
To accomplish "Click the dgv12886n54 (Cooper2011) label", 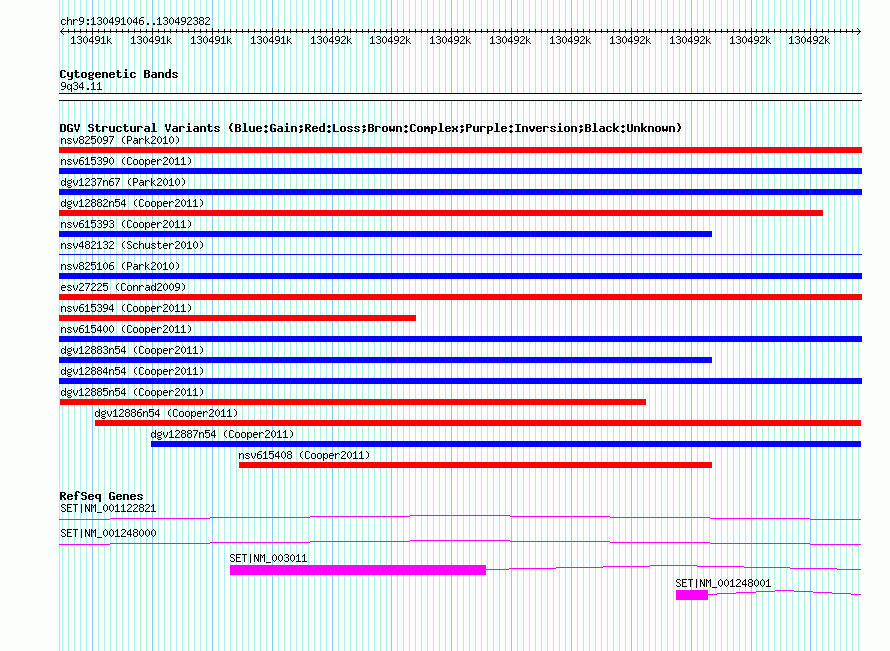I will tap(166, 413).
